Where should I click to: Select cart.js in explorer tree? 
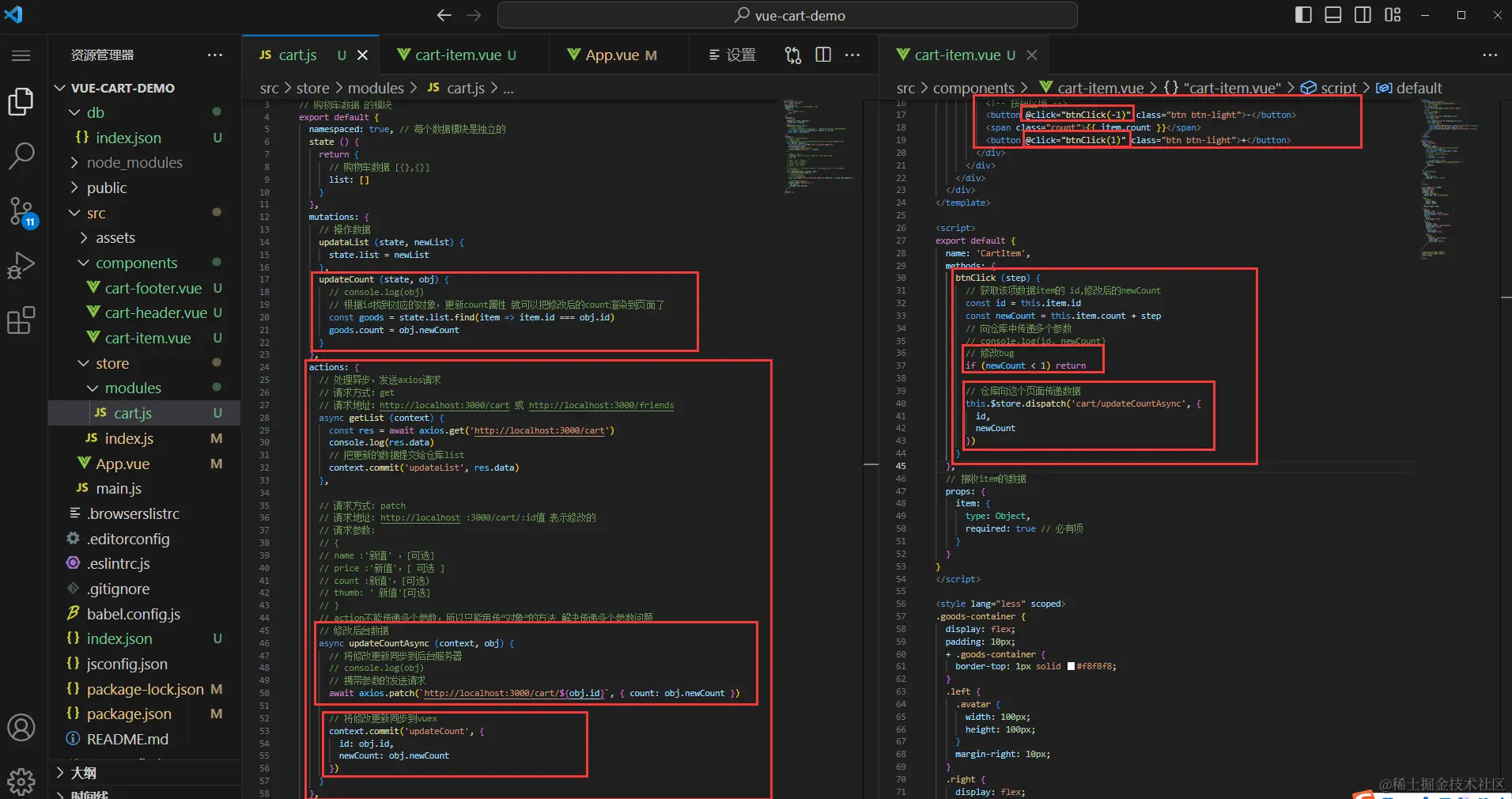click(x=145, y=413)
